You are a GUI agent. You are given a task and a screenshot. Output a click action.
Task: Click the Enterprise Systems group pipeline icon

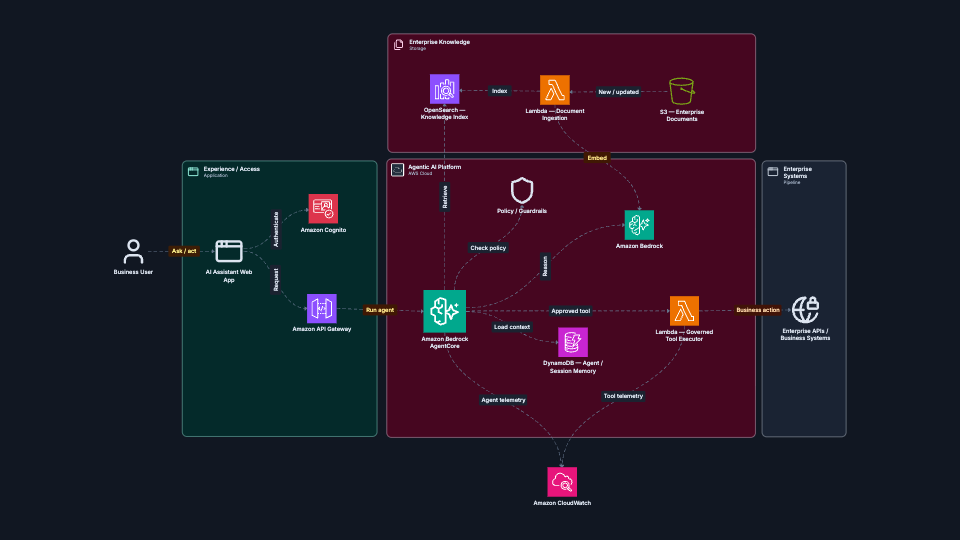point(773,171)
